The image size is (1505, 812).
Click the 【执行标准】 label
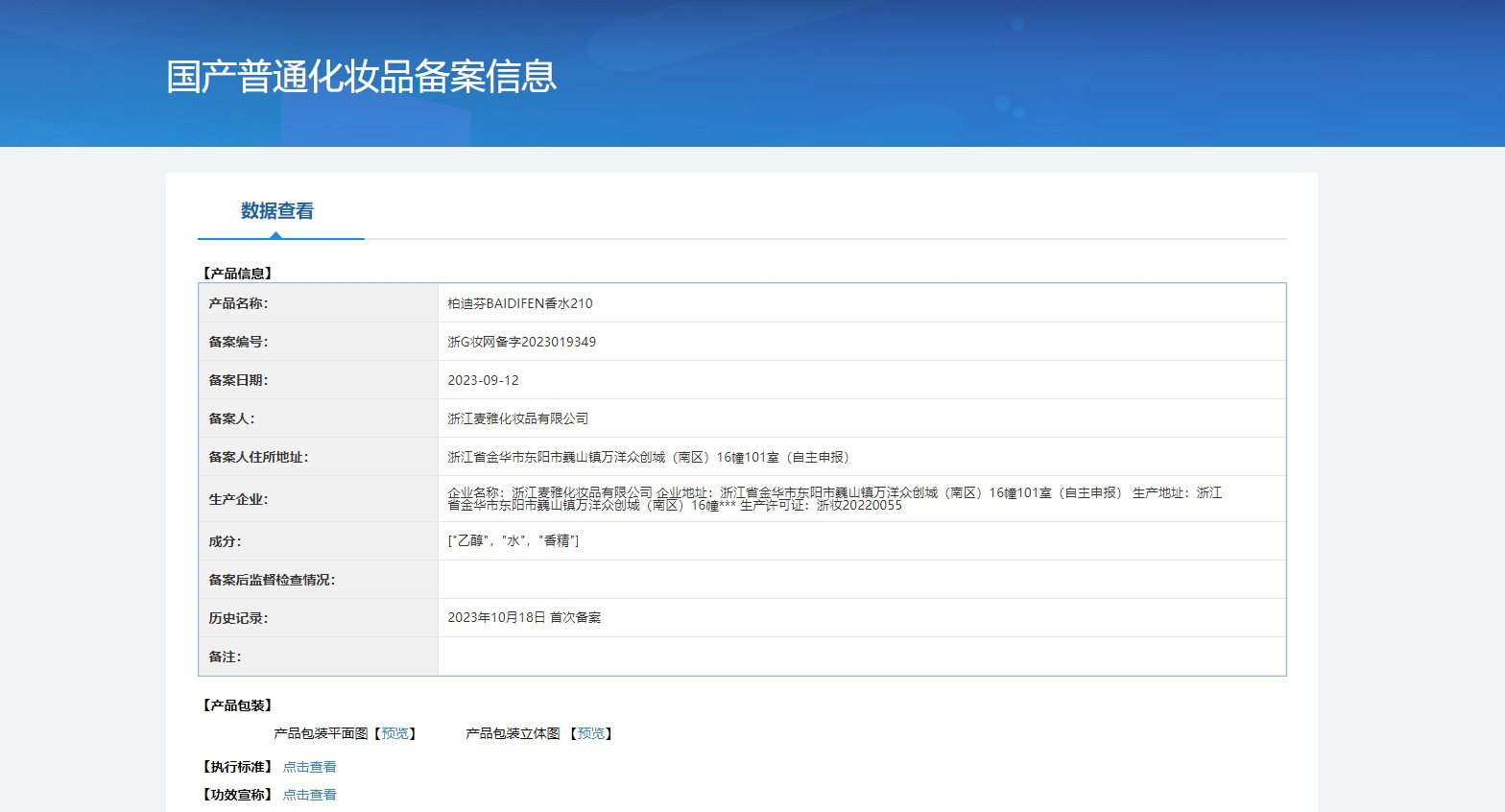click(237, 767)
